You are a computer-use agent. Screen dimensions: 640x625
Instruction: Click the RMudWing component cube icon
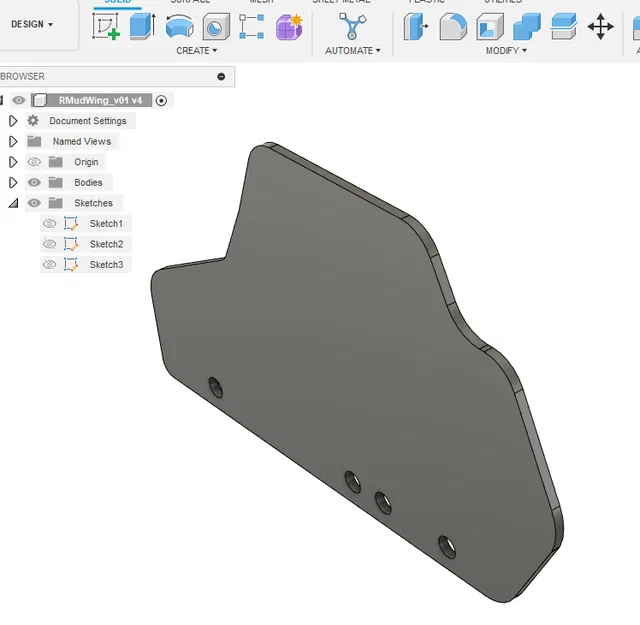40,100
